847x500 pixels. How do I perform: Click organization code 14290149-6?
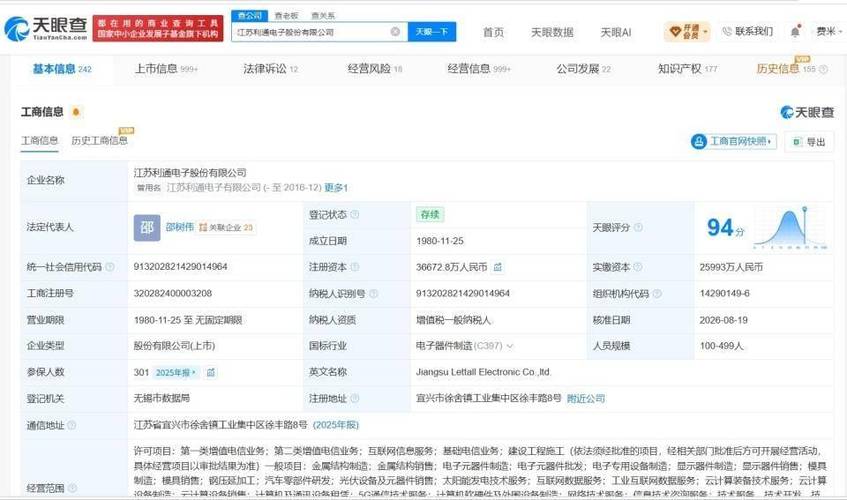(x=723, y=293)
